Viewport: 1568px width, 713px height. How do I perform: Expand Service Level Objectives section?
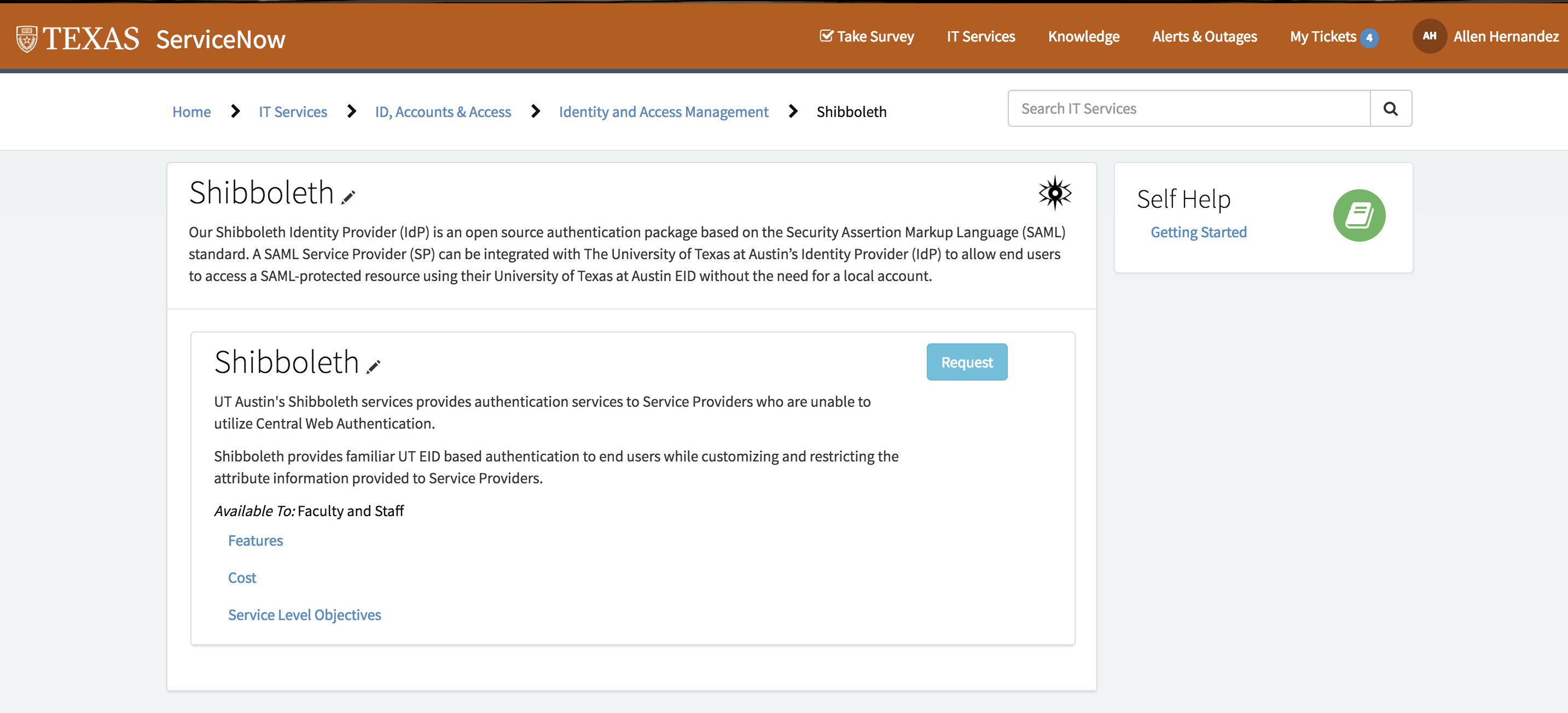pos(304,615)
